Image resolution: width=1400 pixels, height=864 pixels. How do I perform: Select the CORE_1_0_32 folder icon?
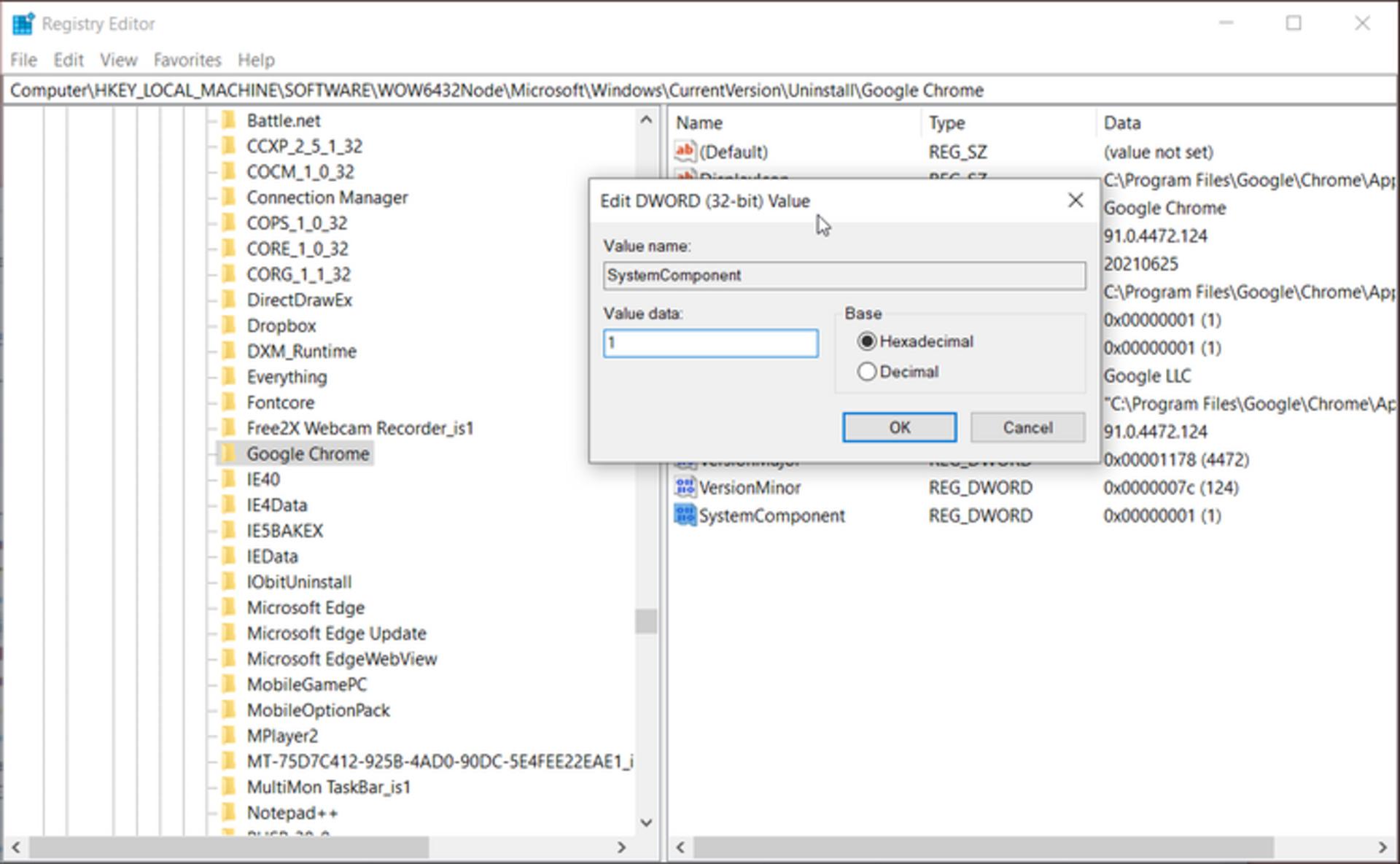[228, 249]
